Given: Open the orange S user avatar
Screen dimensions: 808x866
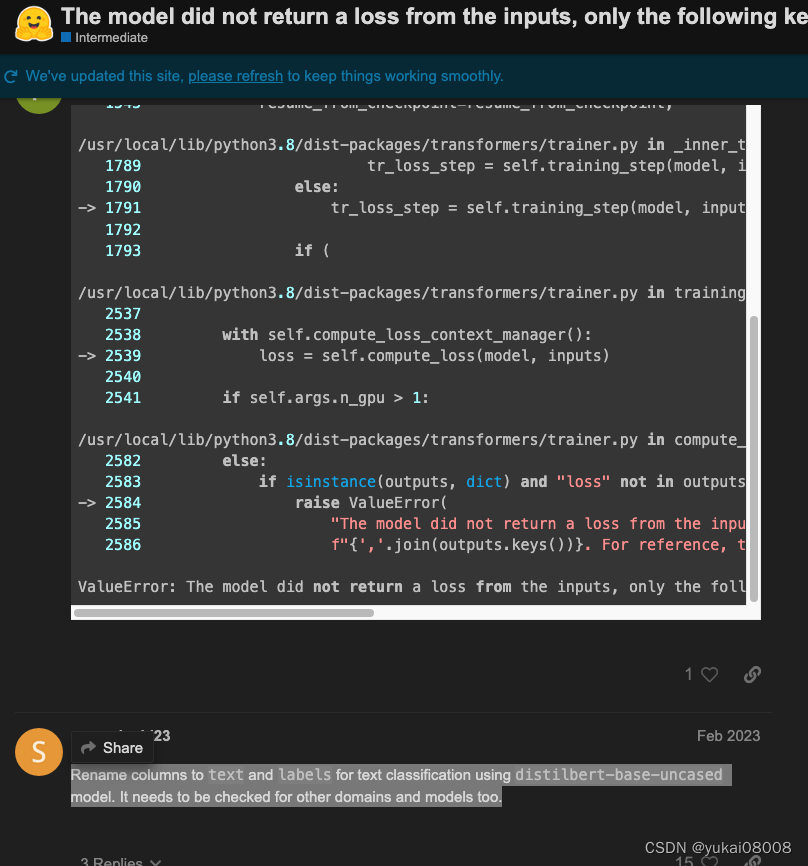Looking at the screenshot, I should (39, 752).
